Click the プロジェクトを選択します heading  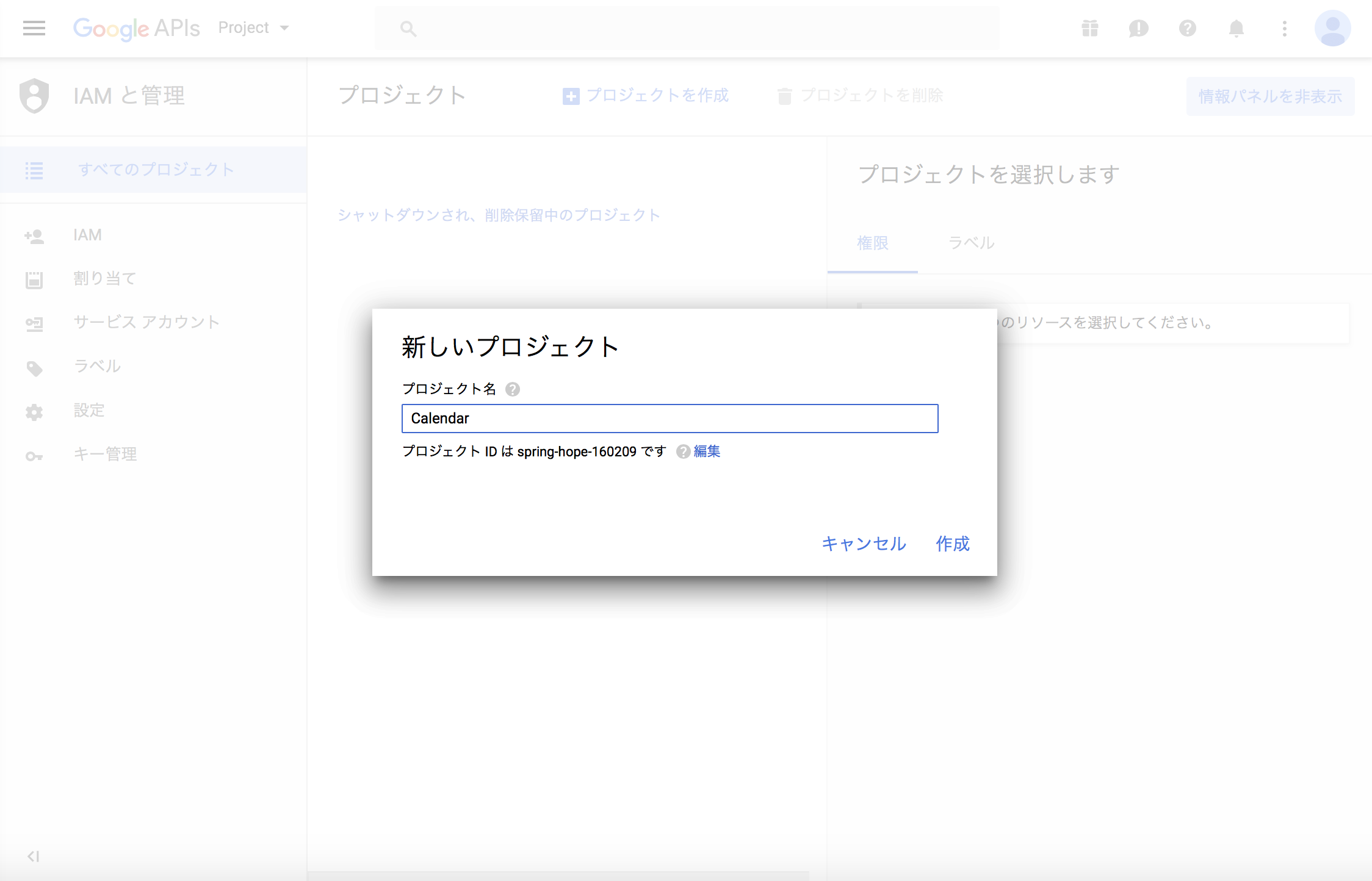[989, 174]
